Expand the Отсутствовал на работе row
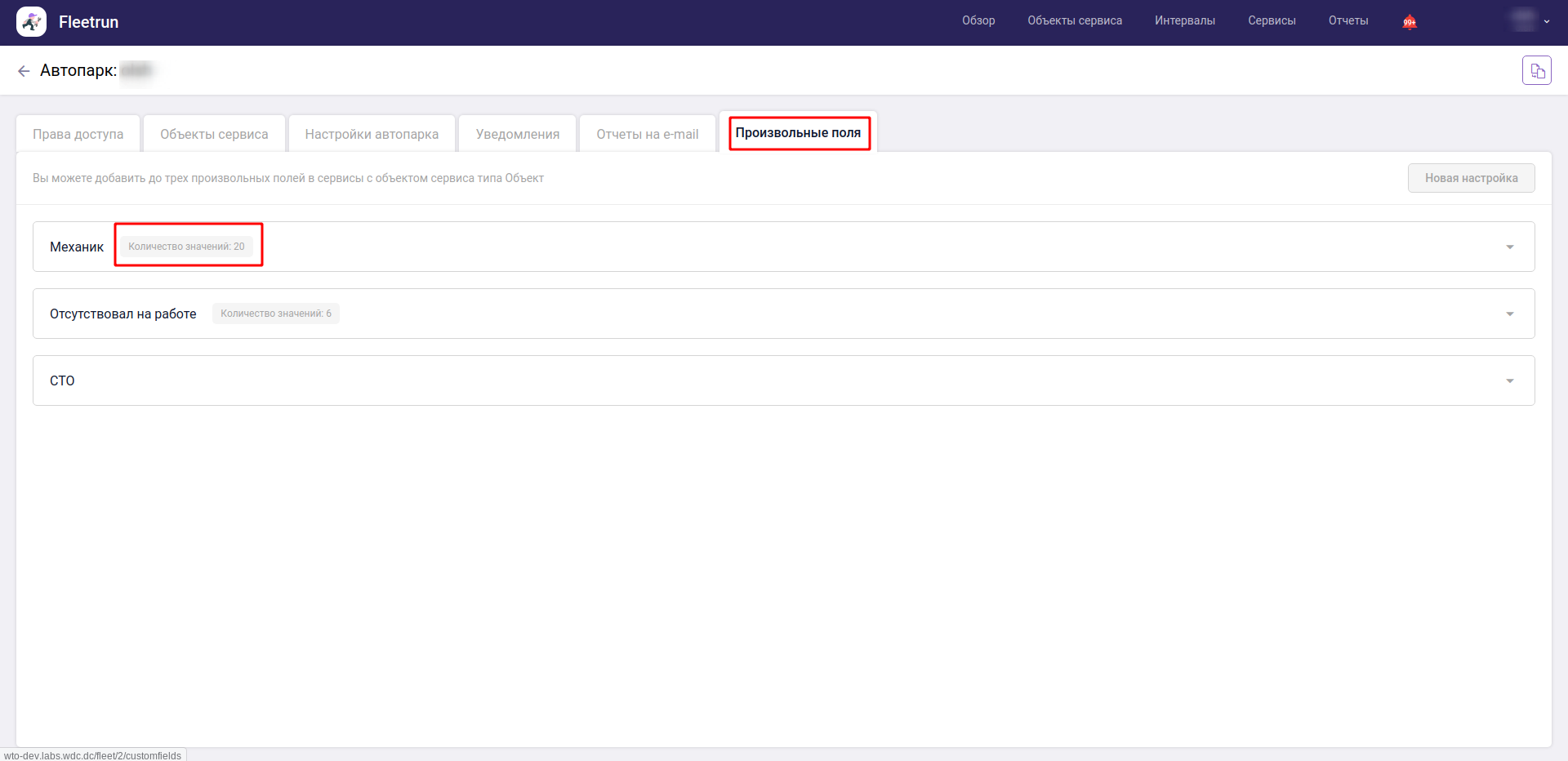The image size is (1568, 761). [1509, 314]
